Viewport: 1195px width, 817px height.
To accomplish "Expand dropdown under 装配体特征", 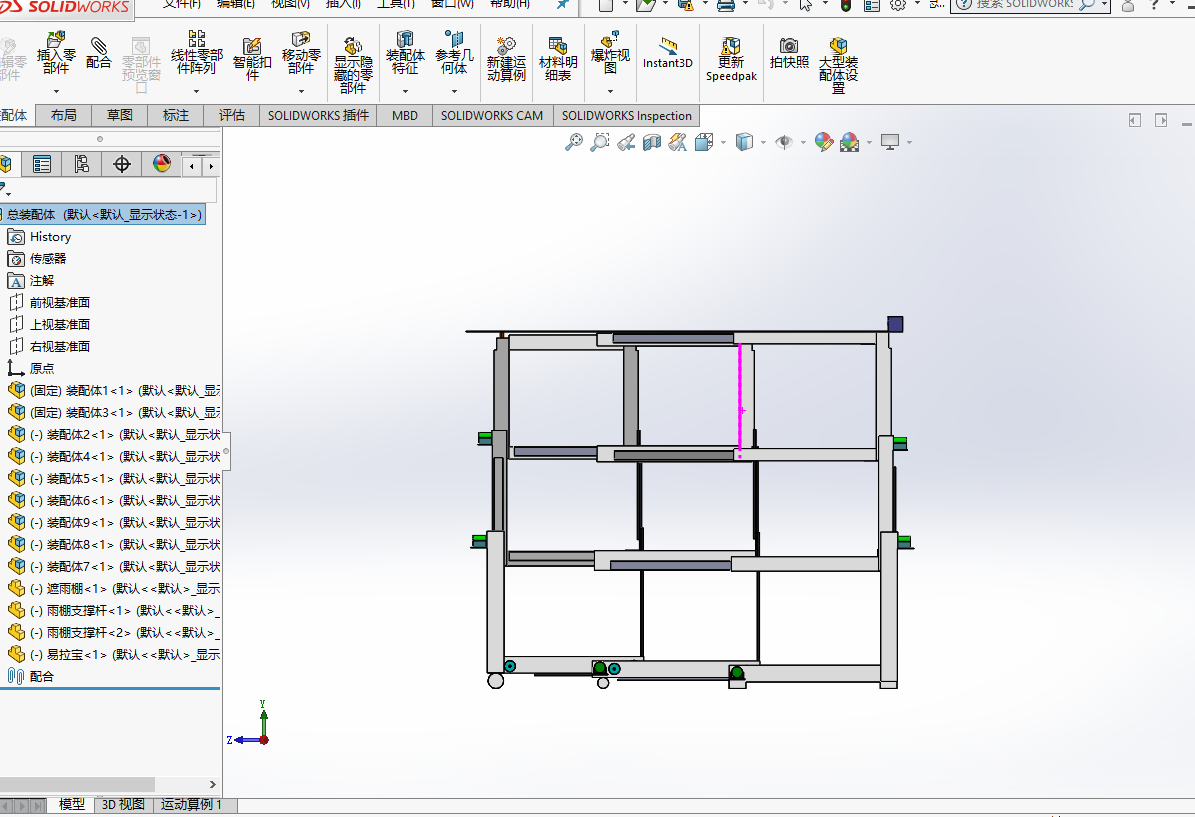I will click(405, 91).
